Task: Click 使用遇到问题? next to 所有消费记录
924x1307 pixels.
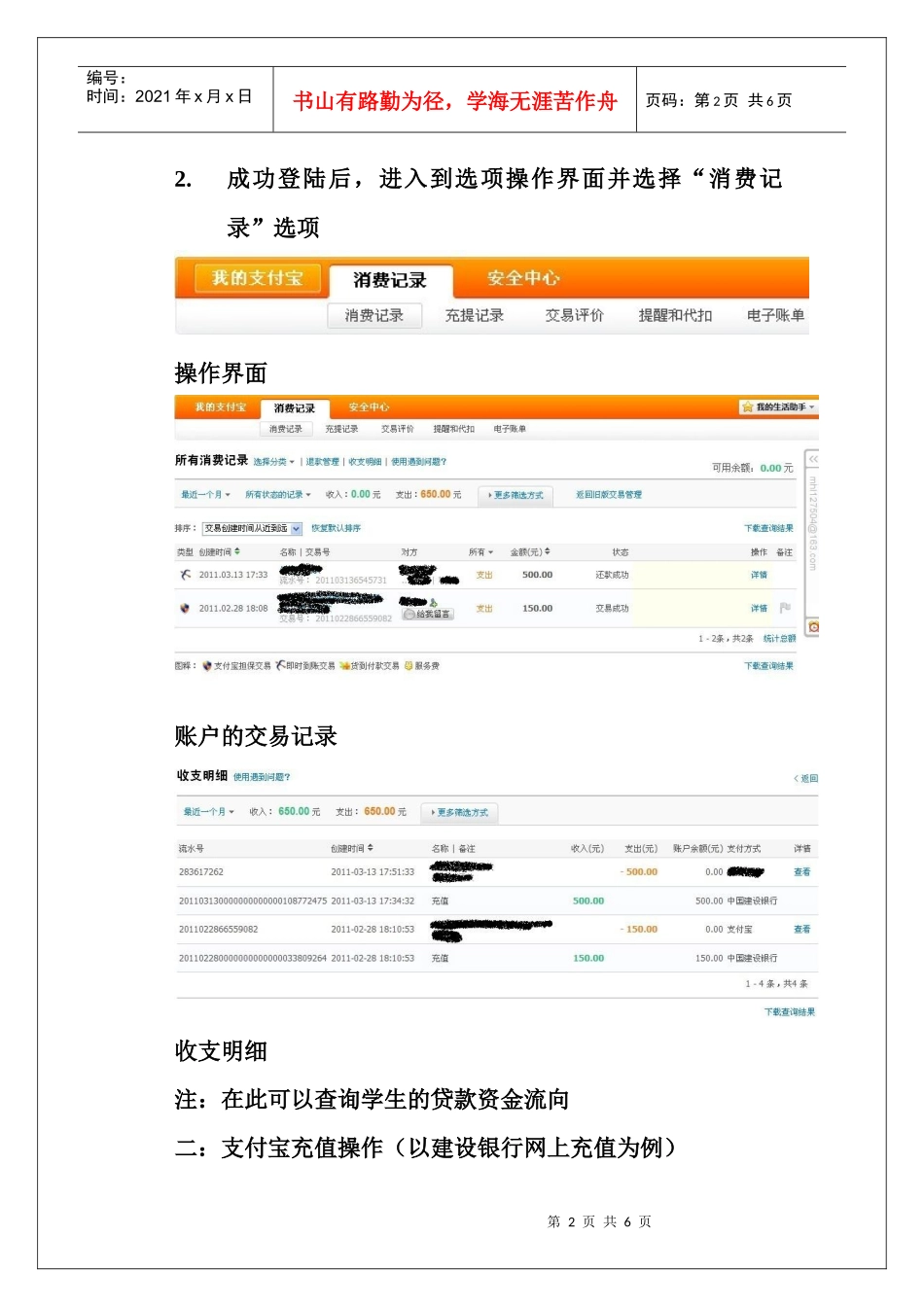Action: click(419, 462)
